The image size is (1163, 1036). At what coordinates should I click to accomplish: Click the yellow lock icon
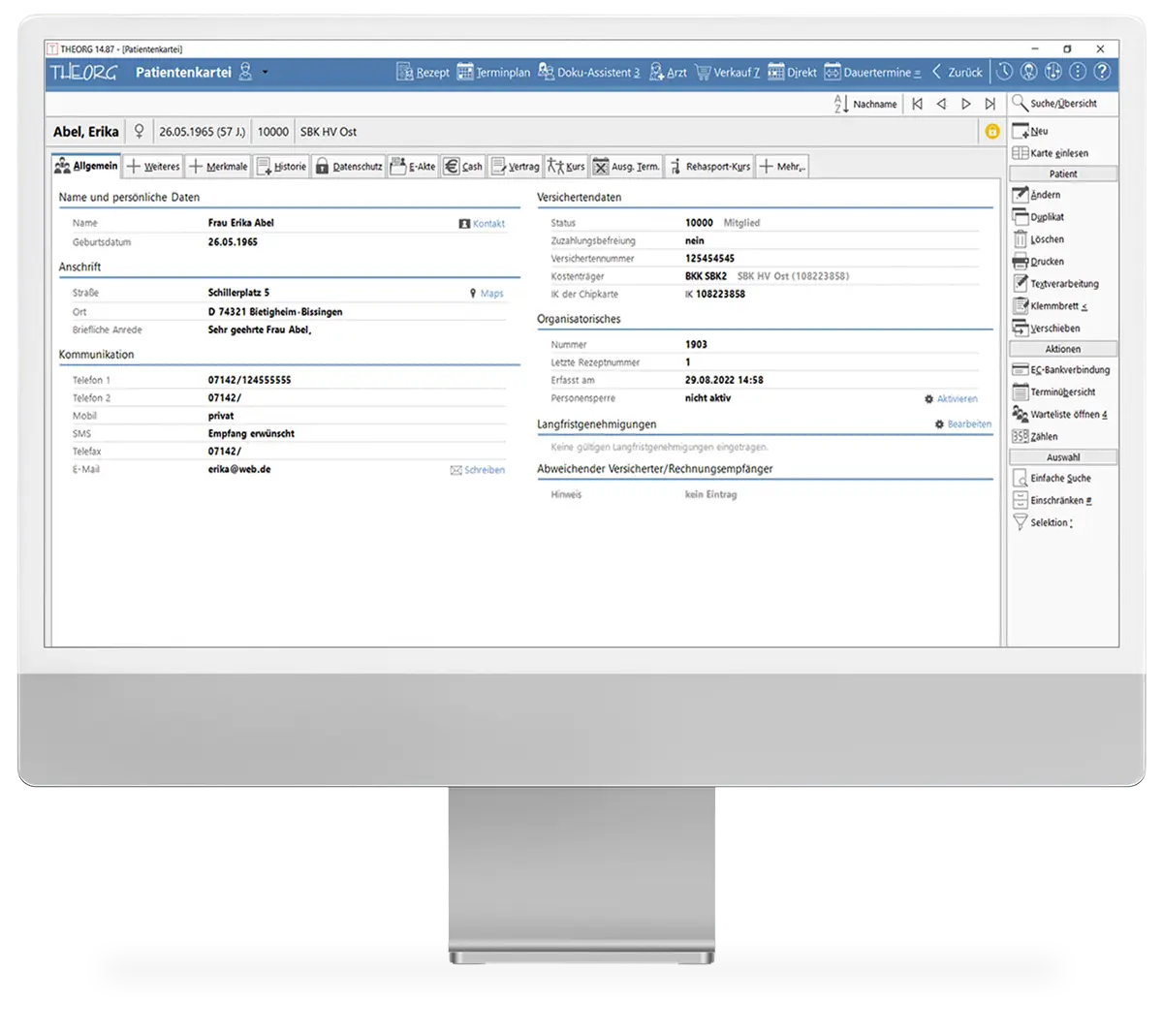(991, 132)
